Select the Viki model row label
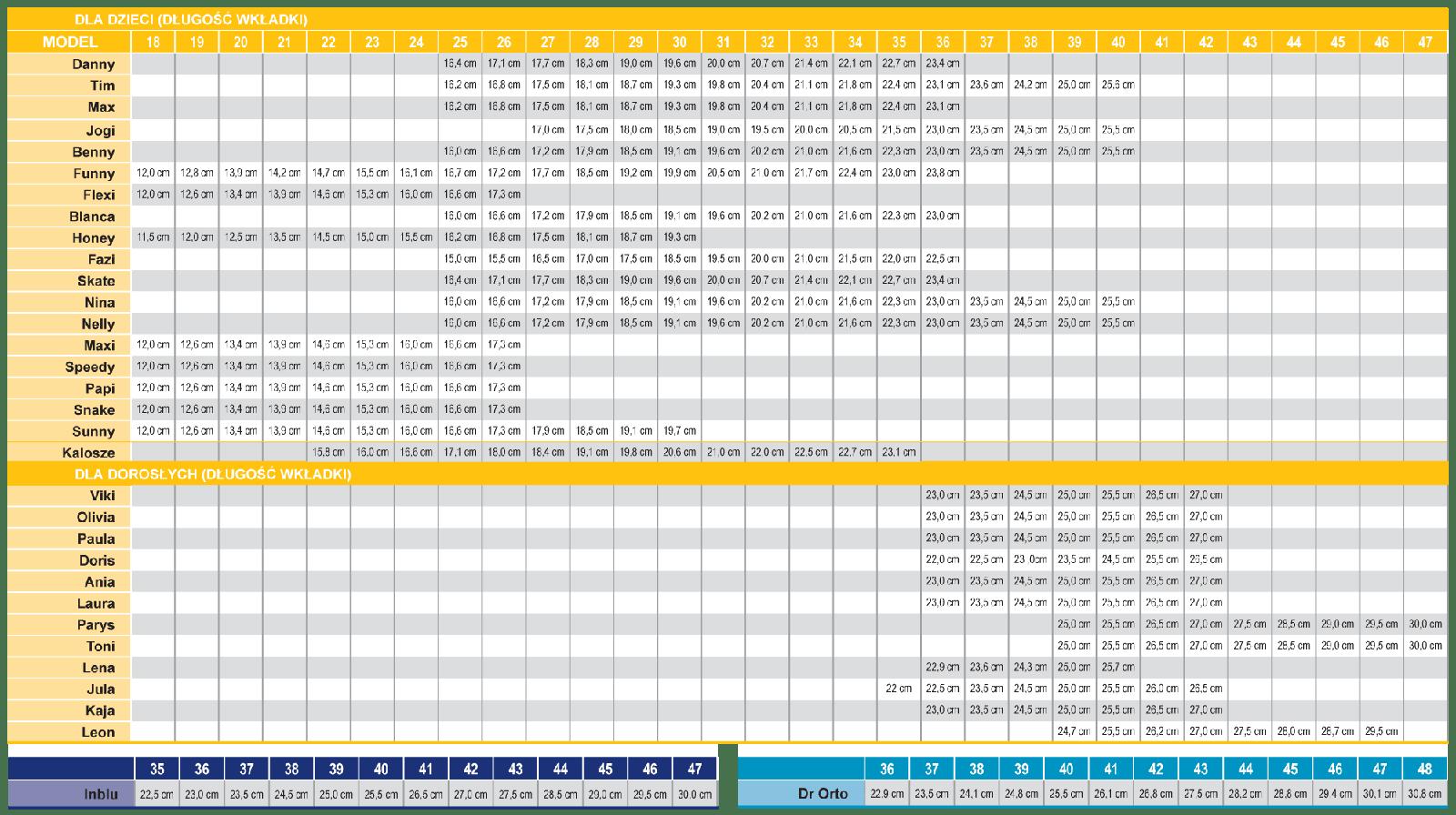1456x815 pixels. (102, 496)
